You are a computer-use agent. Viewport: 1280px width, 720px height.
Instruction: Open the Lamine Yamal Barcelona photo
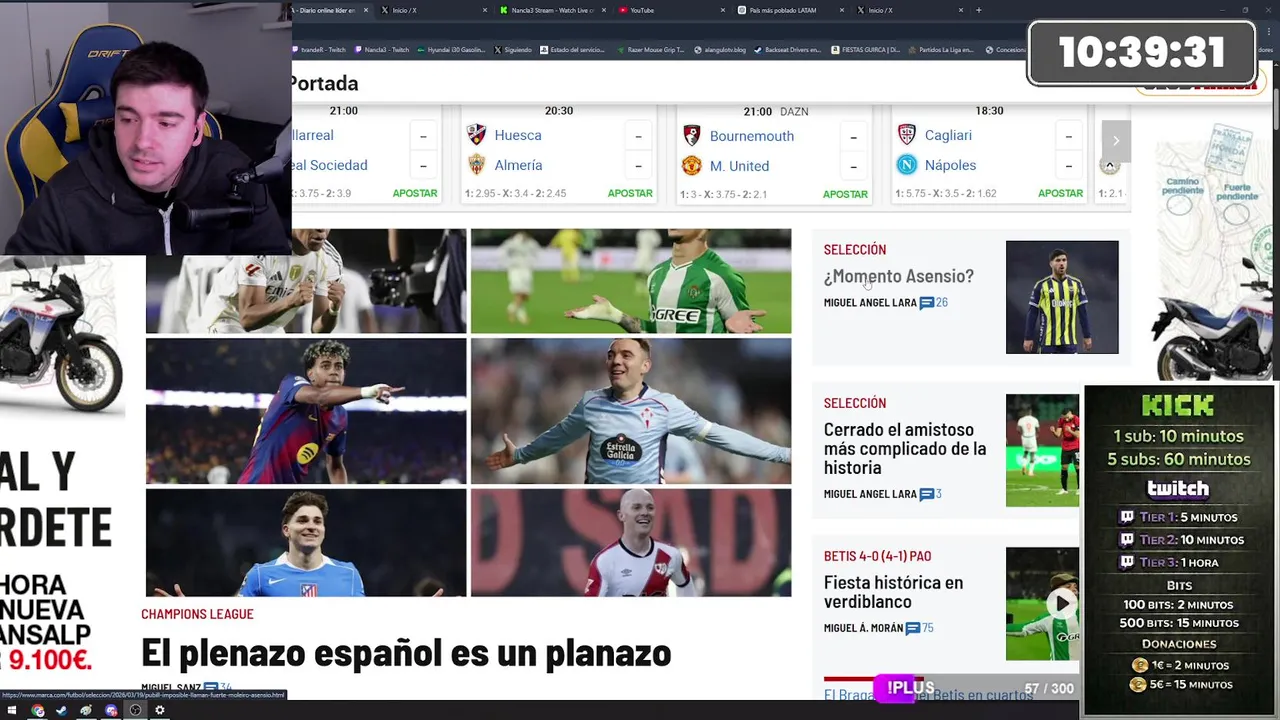point(306,411)
